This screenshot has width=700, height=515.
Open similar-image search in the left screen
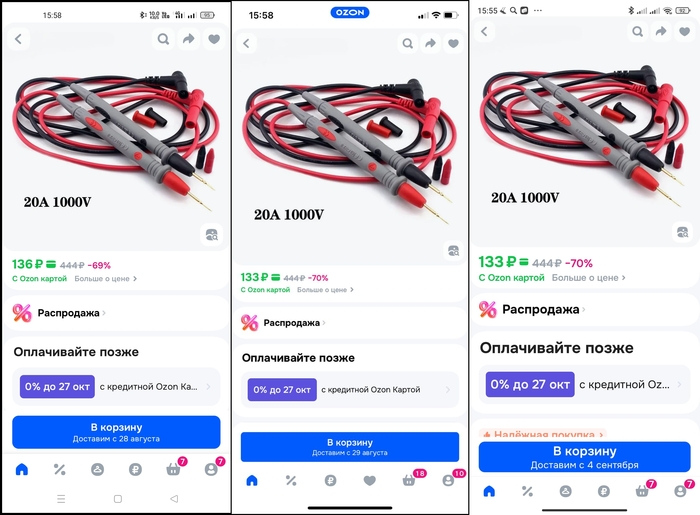click(211, 234)
